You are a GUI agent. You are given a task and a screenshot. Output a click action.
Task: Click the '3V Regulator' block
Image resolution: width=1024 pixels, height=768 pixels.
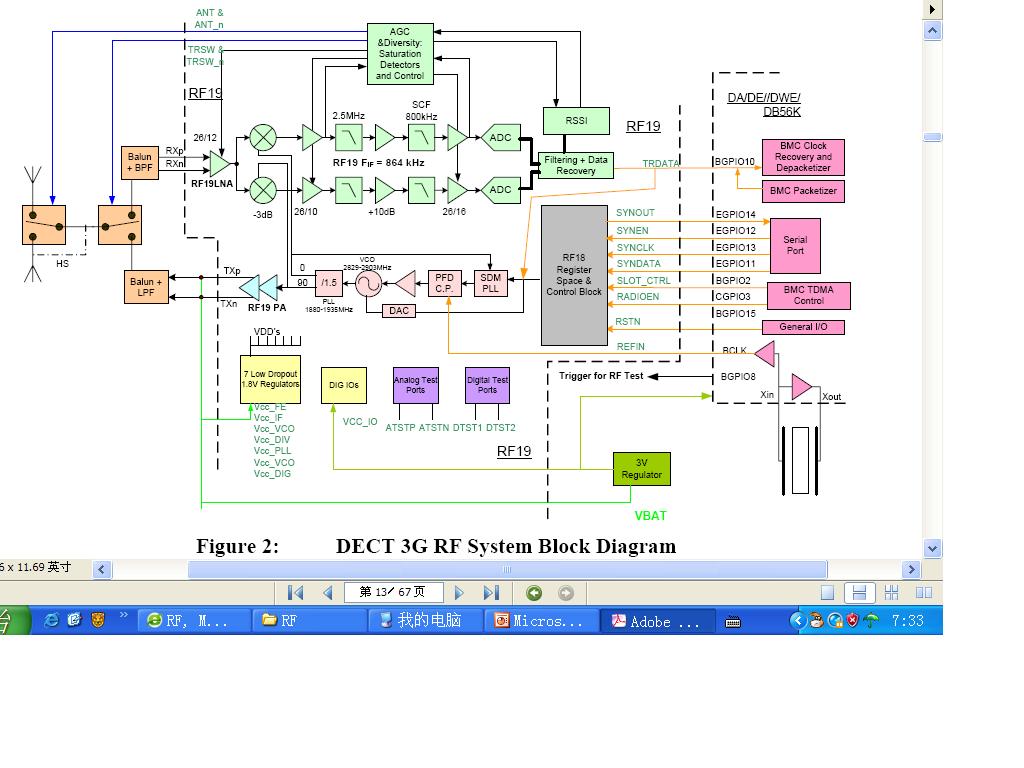pos(641,469)
